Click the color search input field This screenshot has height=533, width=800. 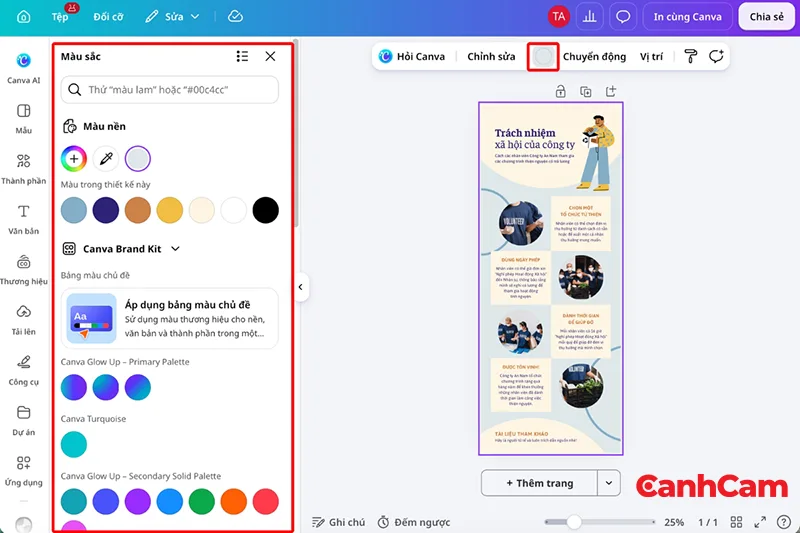click(169, 90)
